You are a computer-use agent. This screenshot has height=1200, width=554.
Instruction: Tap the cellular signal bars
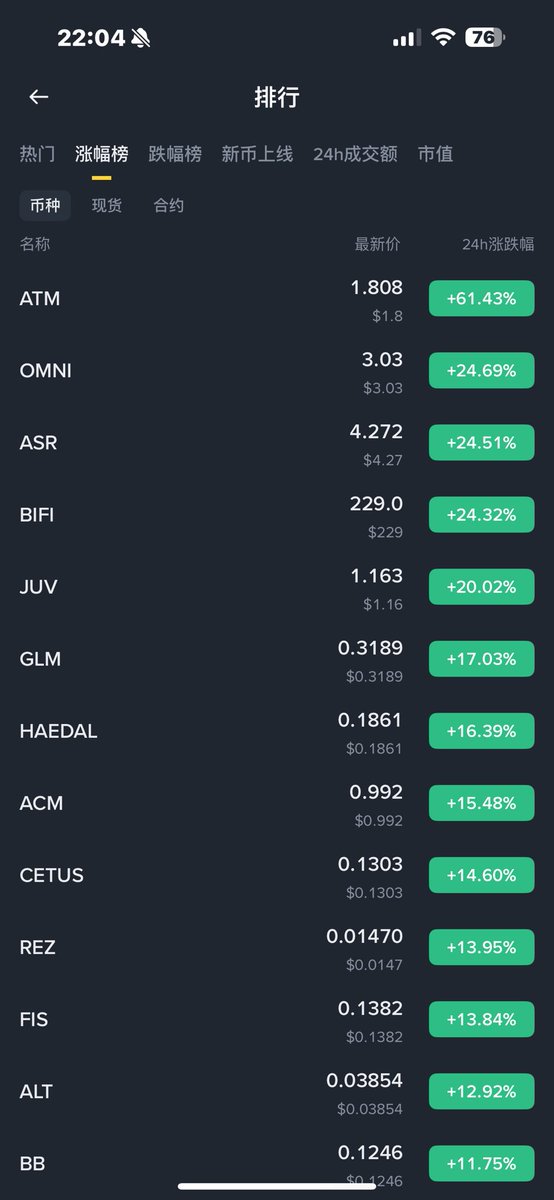406,38
